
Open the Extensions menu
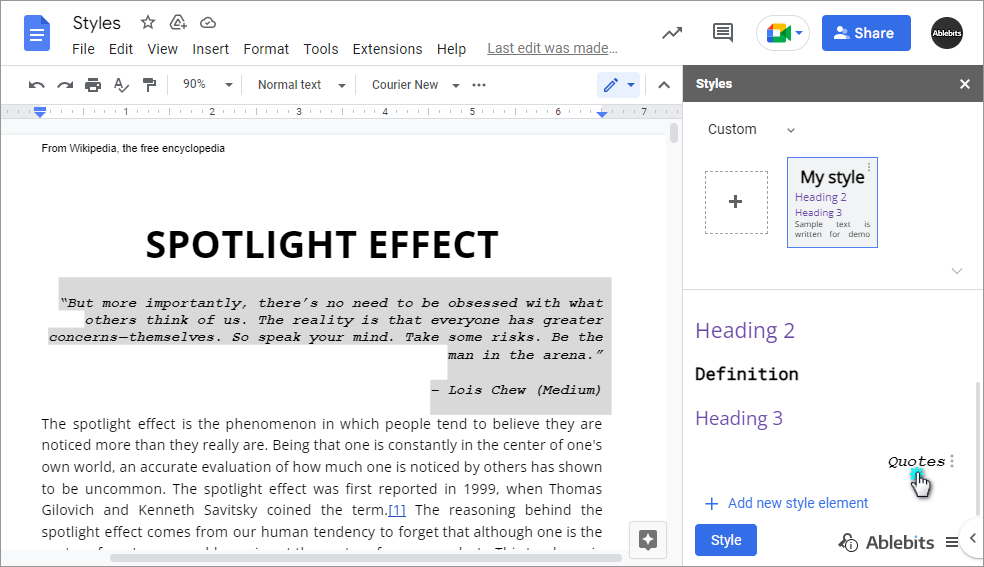[x=387, y=49]
